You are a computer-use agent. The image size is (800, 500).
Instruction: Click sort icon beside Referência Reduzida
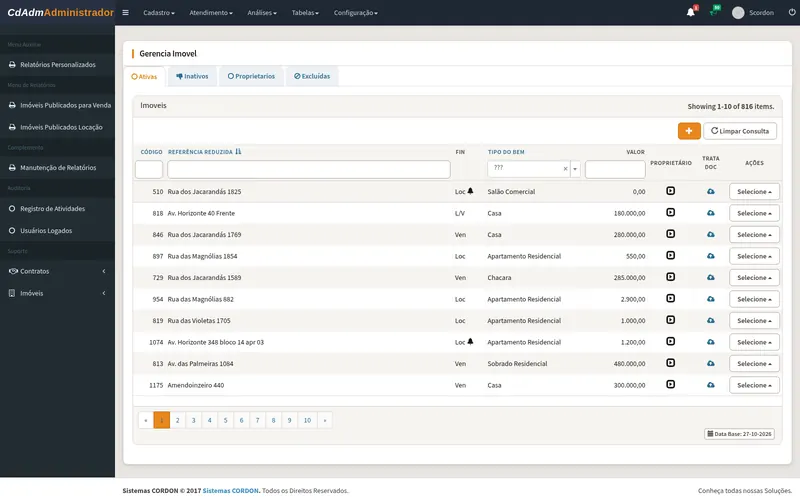click(x=238, y=152)
